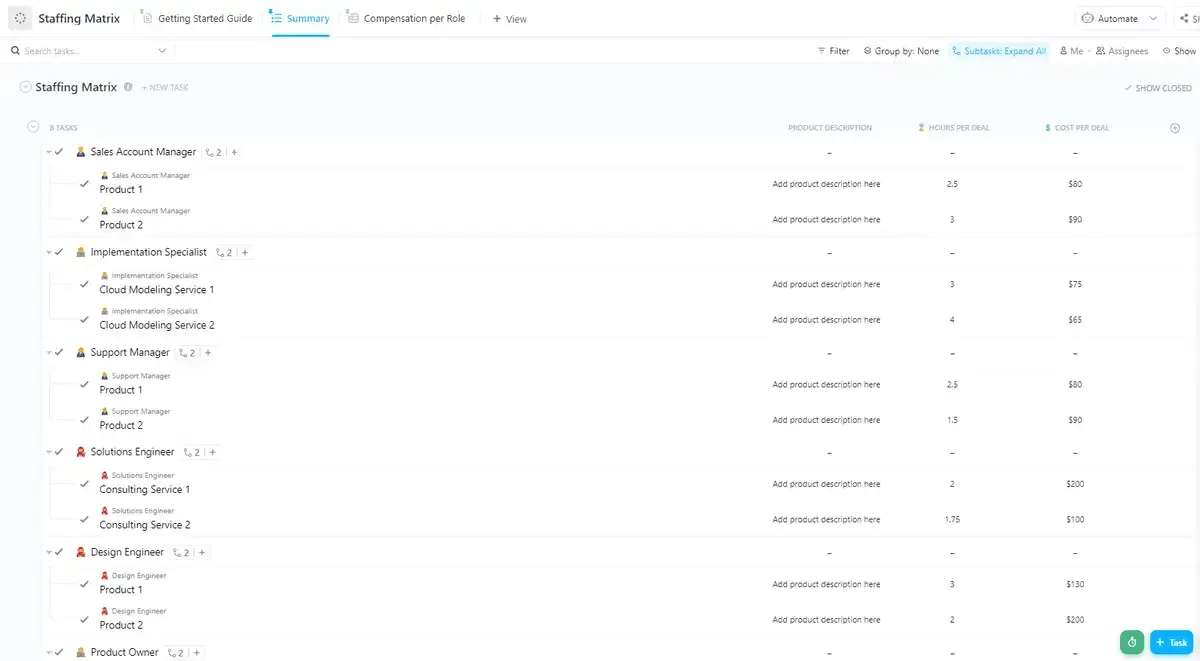Viewport: 1200px width, 661px height.
Task: Click the Design Engineer subtask count icon
Action: tap(181, 552)
